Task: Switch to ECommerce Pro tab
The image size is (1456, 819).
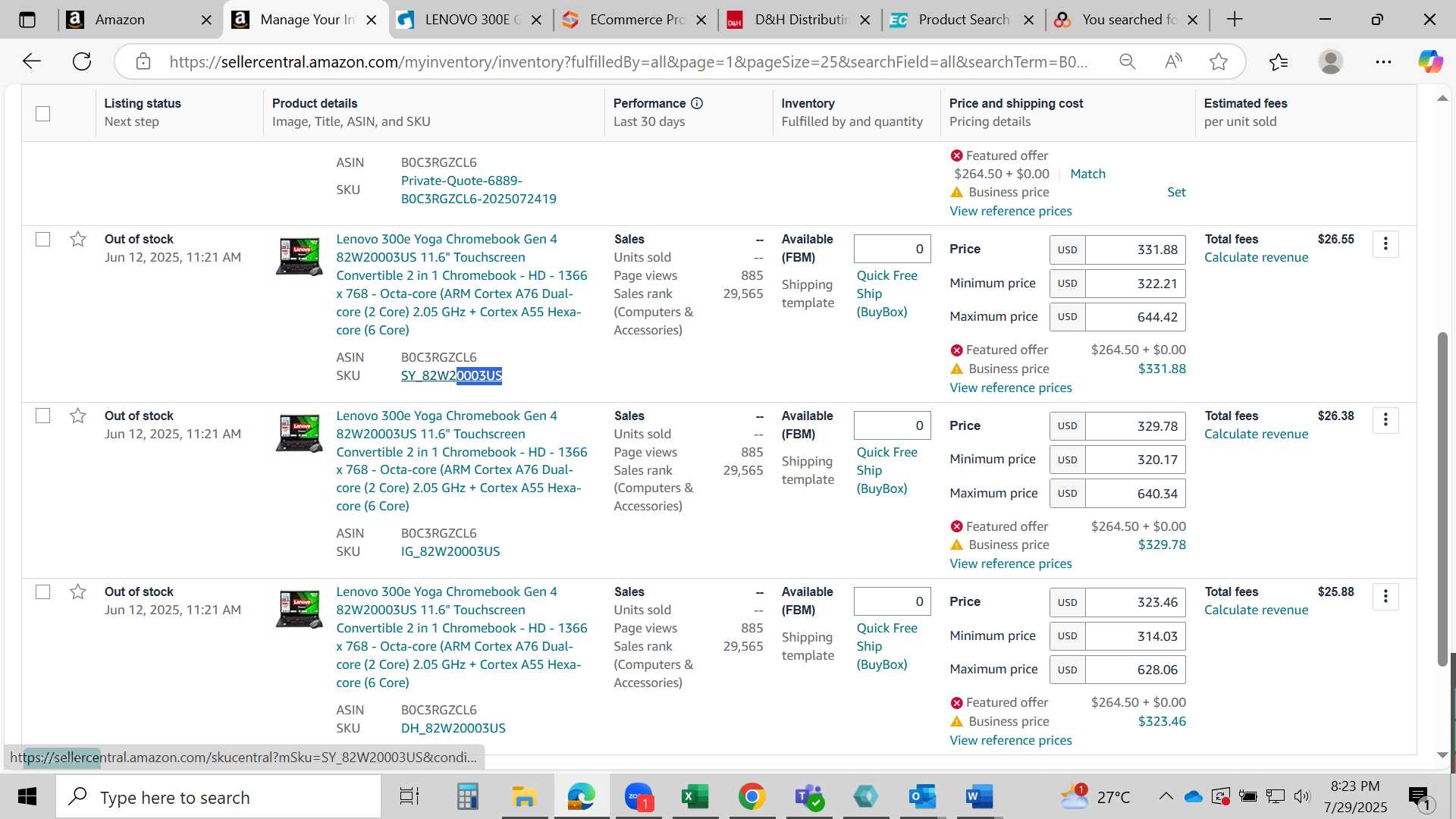Action: click(x=637, y=20)
